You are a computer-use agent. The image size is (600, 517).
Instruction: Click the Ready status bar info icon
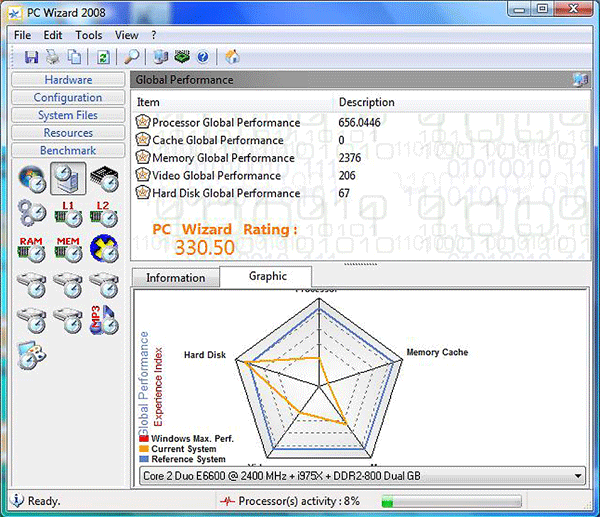[16, 500]
